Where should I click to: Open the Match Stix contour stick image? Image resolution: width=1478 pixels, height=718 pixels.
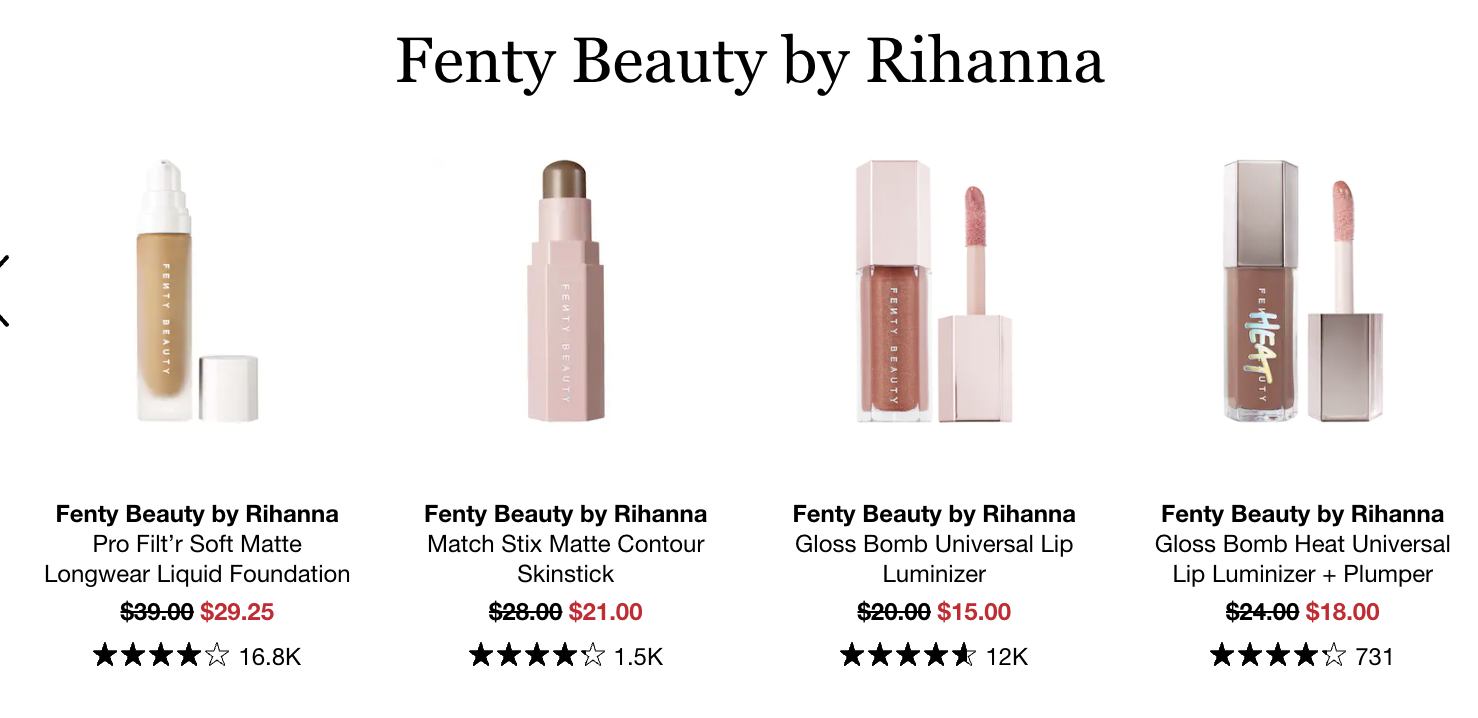565,291
